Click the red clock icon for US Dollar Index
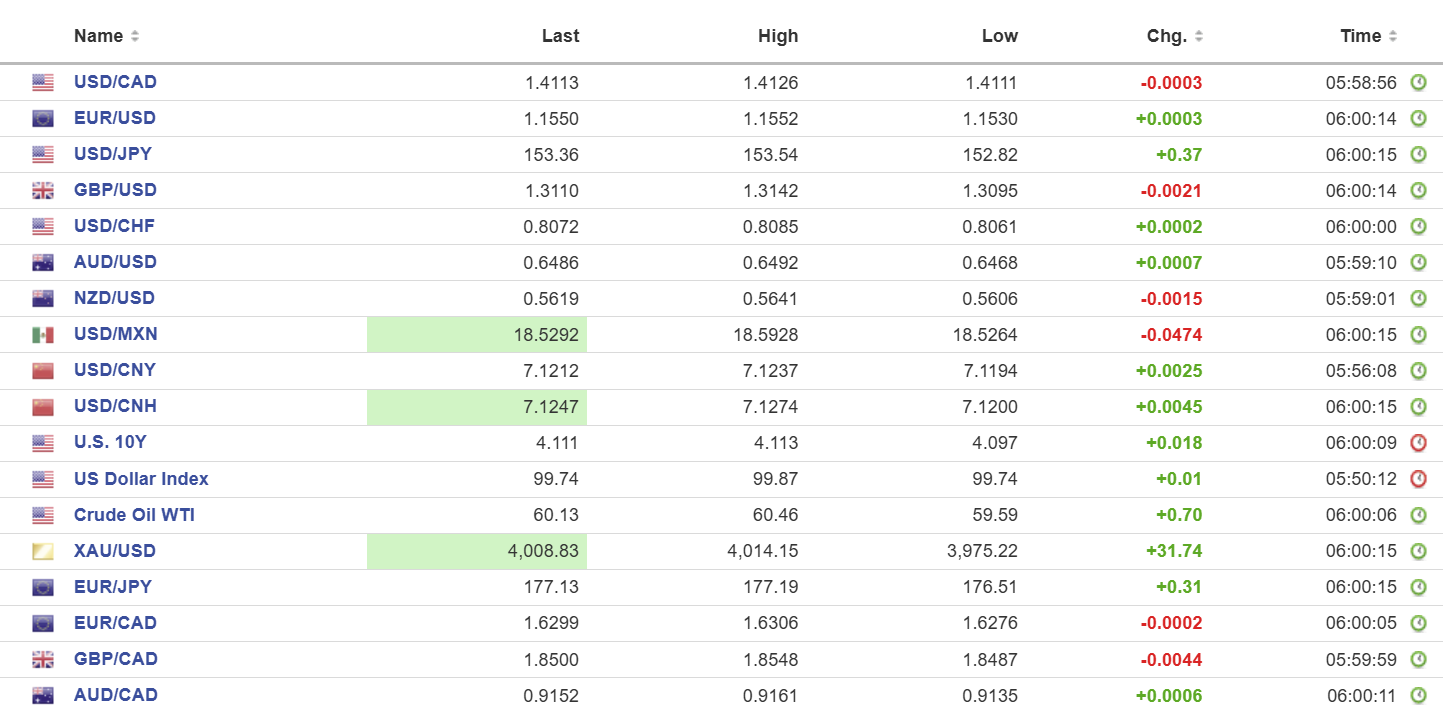The height and width of the screenshot is (711, 1443). pyautogui.click(x=1418, y=479)
